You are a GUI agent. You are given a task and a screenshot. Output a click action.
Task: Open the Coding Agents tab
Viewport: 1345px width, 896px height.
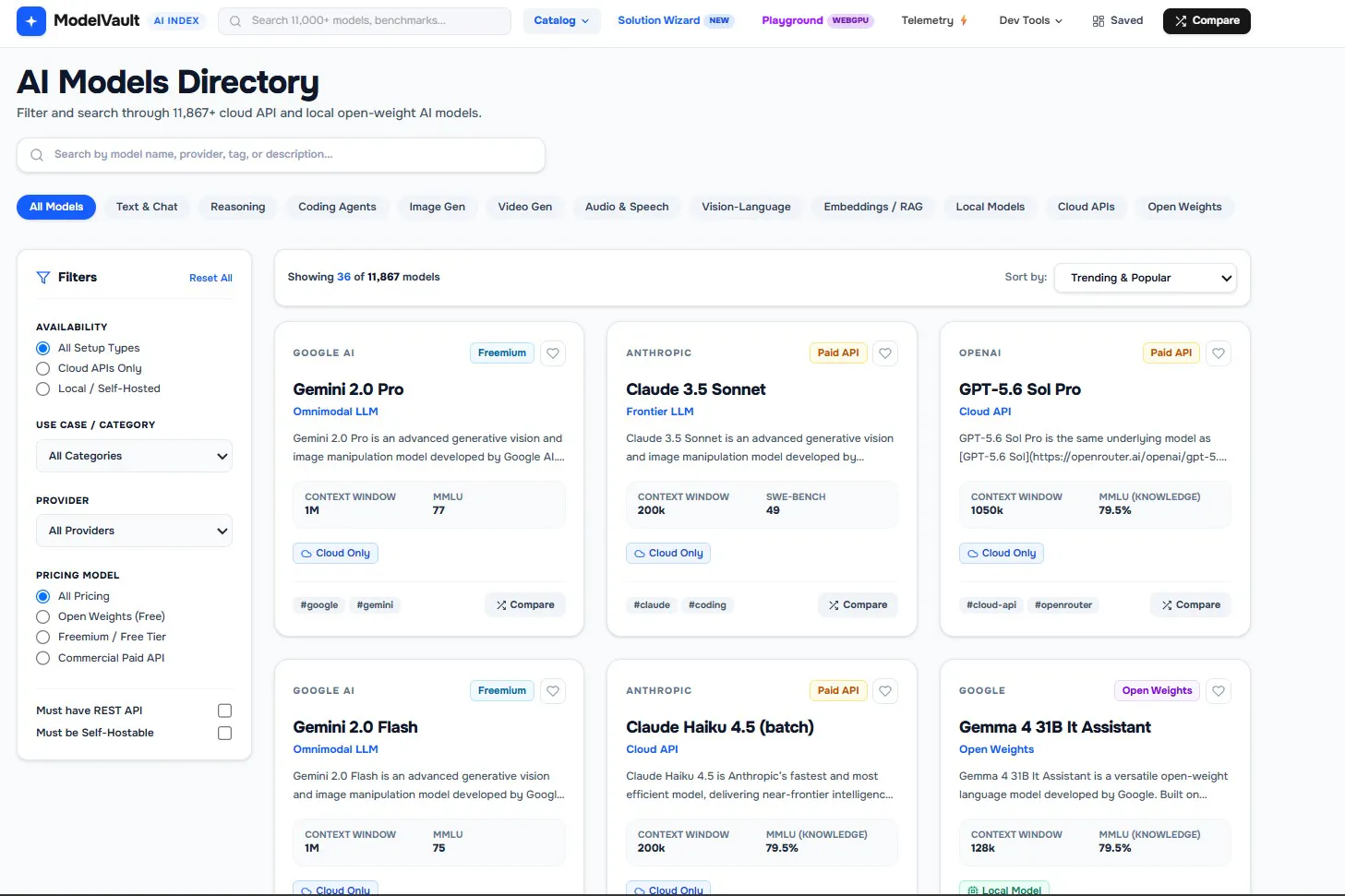tap(337, 207)
